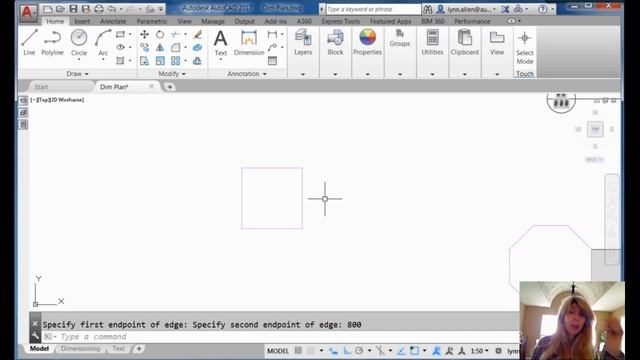Click the Top 2D Wireframe viewport label
The width and height of the screenshot is (640, 360).
click(x=57, y=100)
